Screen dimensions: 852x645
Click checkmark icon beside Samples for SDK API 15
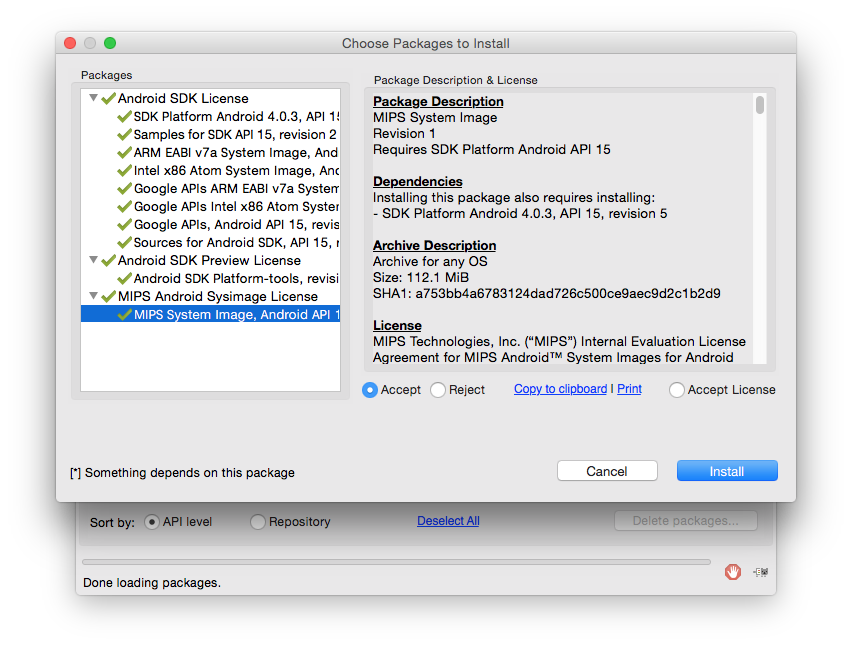[x=124, y=134]
